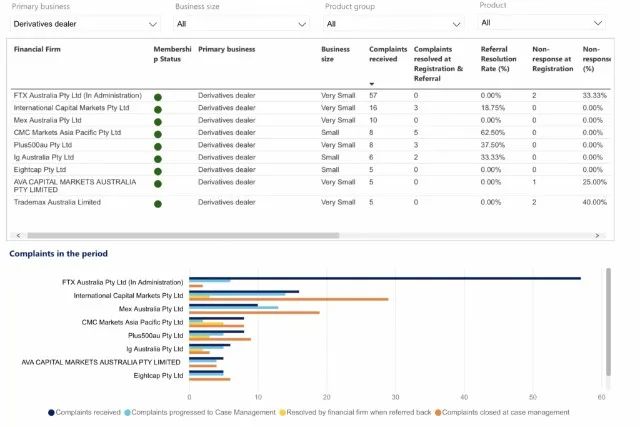
Task: Click the table's left scroll arrow
Action: click(x=18, y=236)
